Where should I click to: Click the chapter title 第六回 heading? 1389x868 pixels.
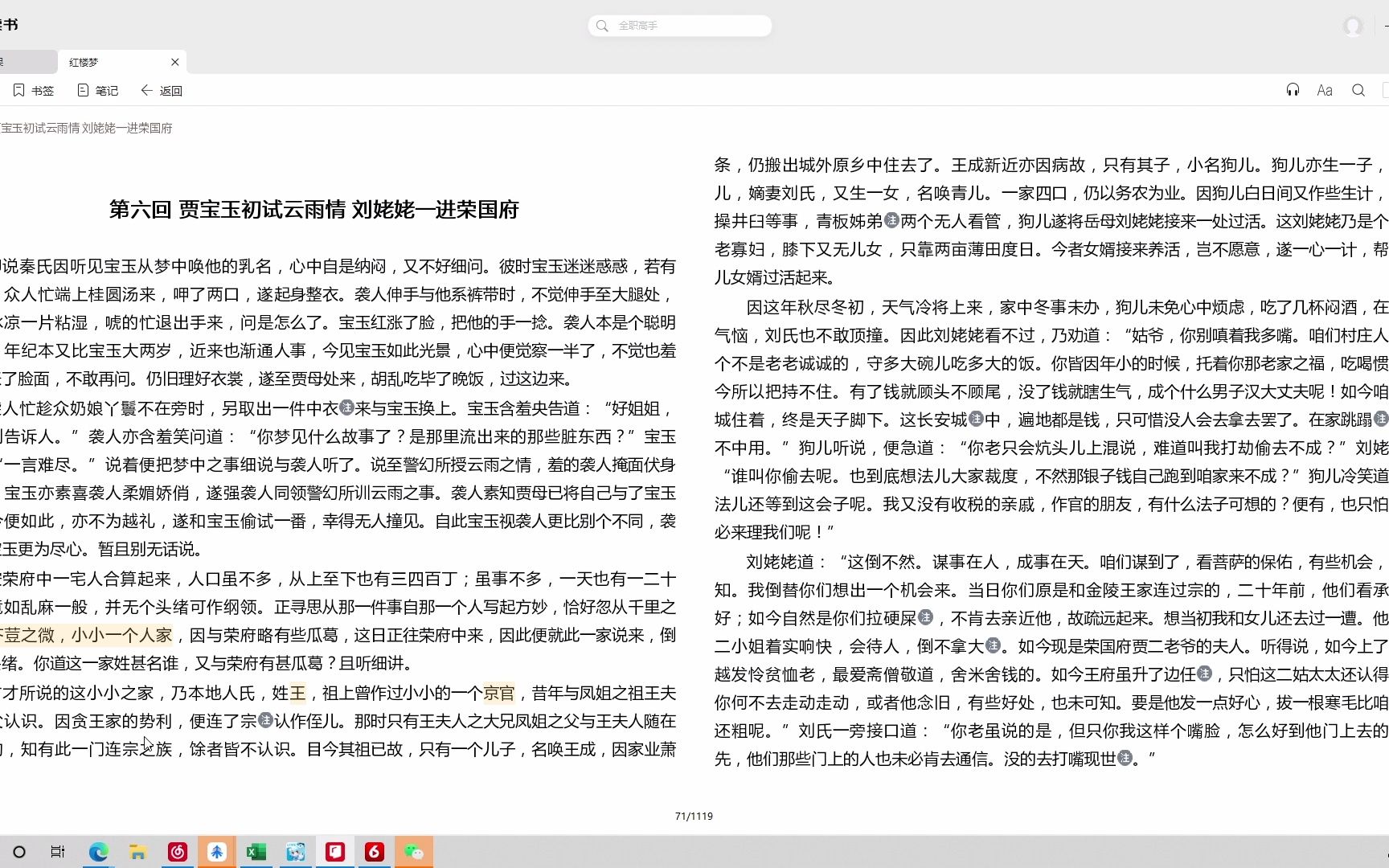(314, 210)
